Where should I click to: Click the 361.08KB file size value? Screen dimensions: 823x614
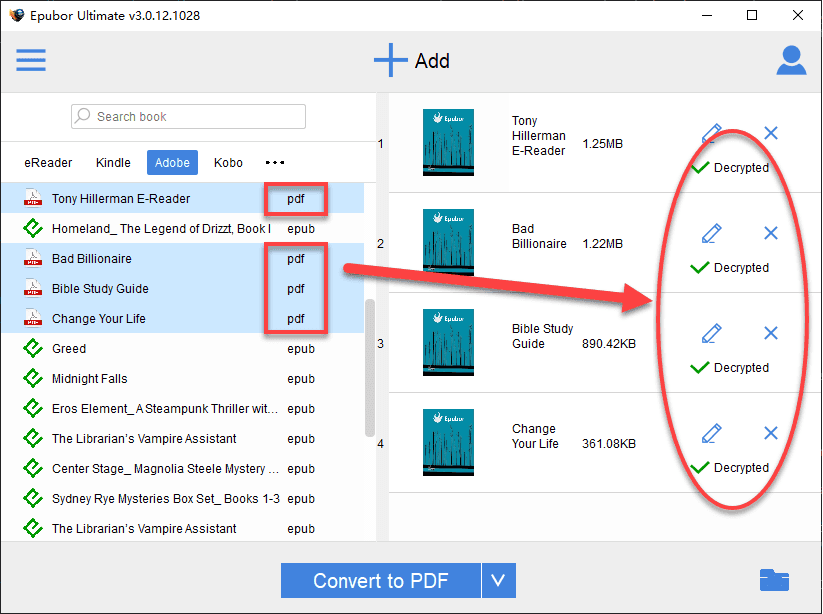(x=609, y=444)
